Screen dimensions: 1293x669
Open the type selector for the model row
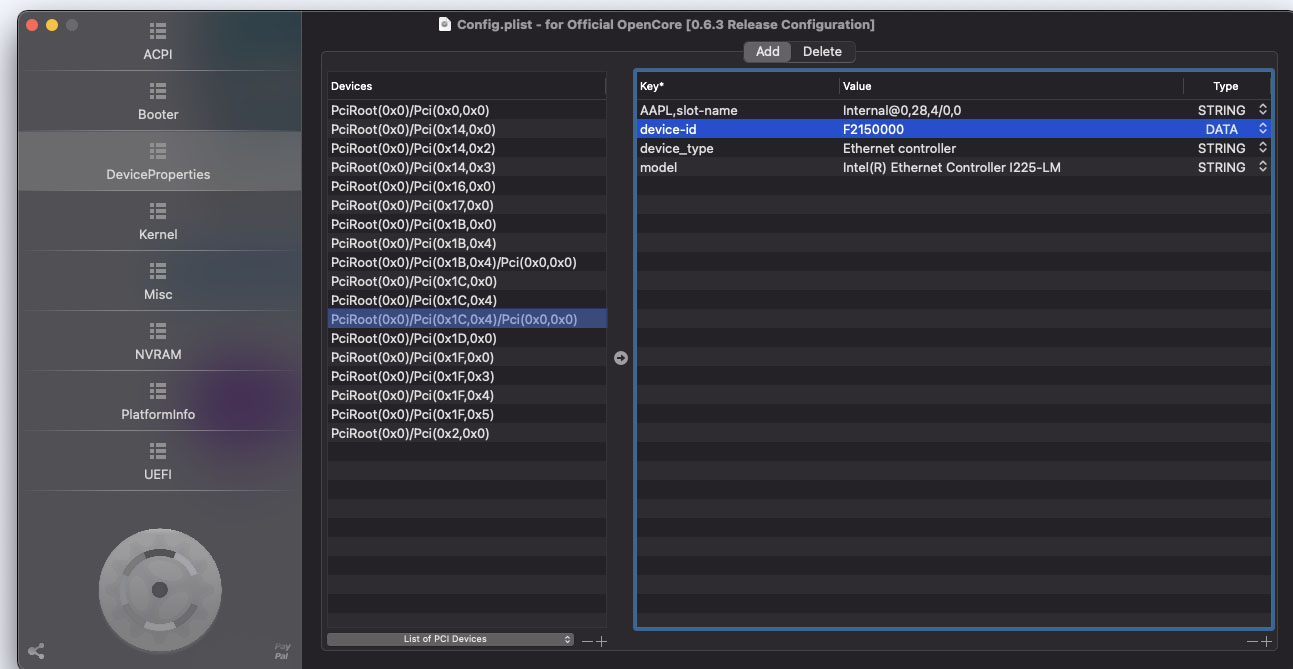tap(1262, 167)
